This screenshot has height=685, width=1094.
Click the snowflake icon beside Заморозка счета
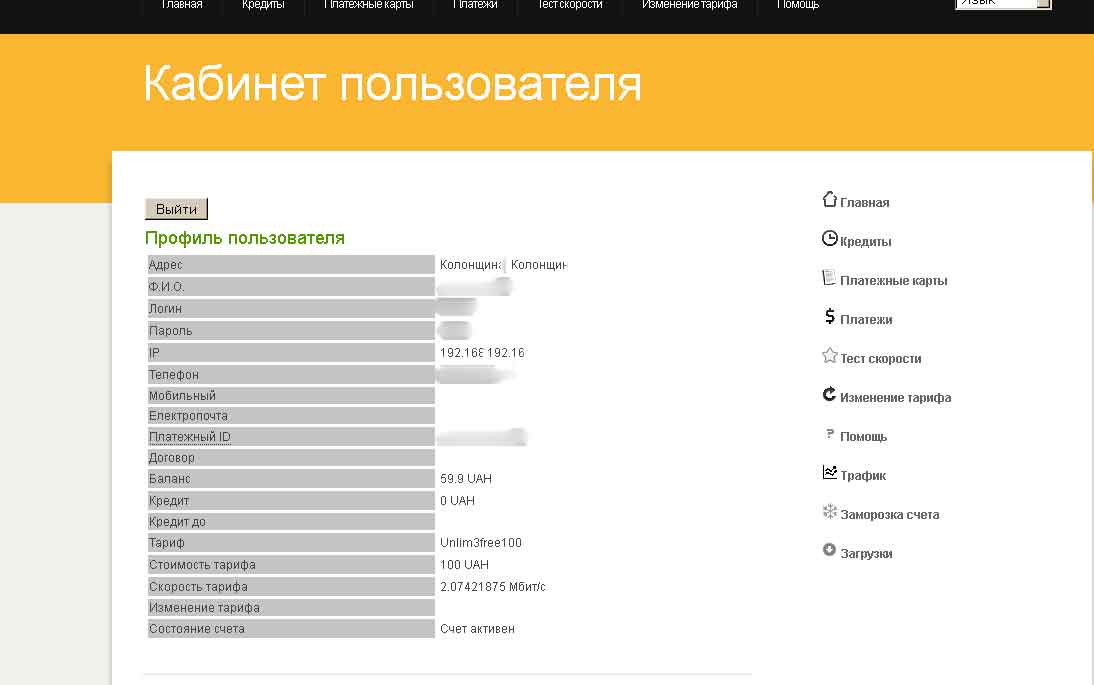[829, 512]
